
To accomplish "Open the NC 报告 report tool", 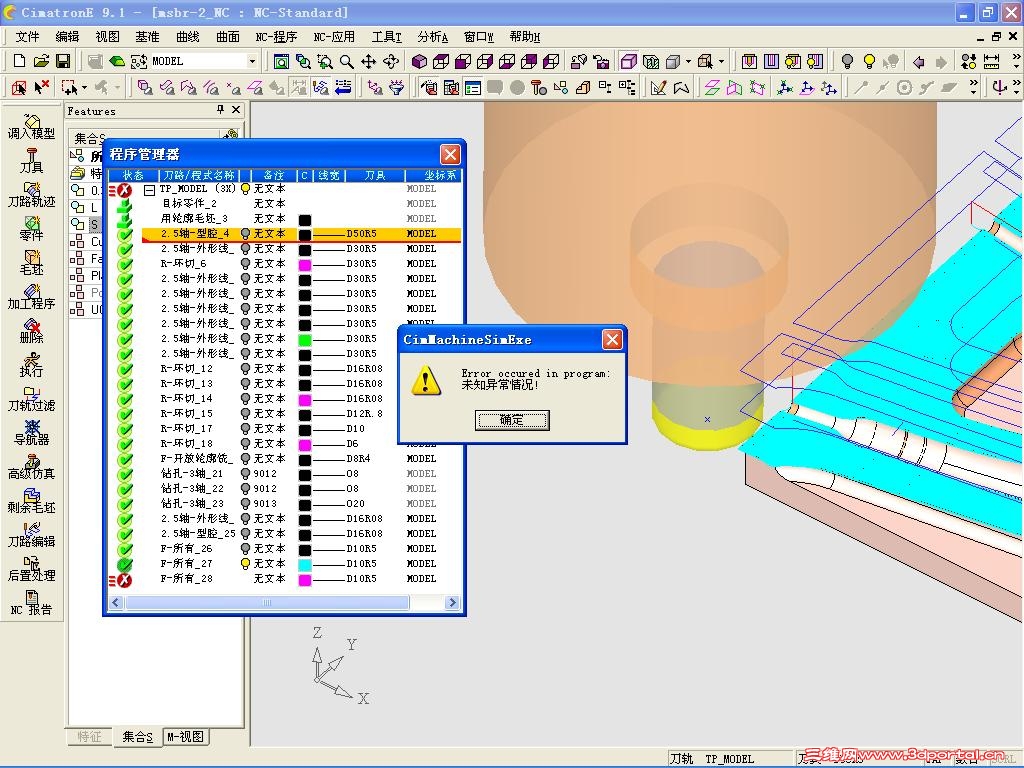I will point(31,602).
